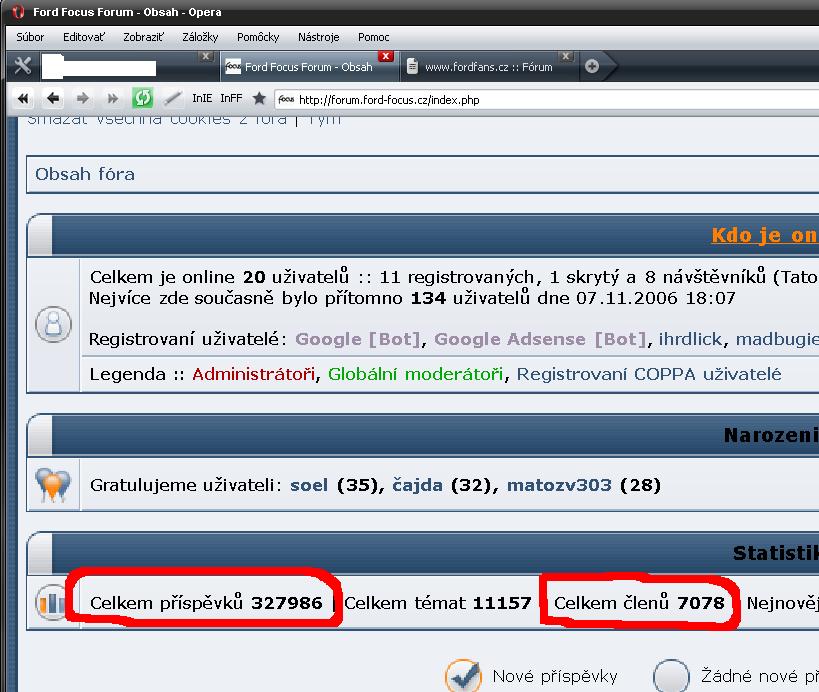Click the fast forward navigation button
The image size is (819, 692).
coord(113,98)
